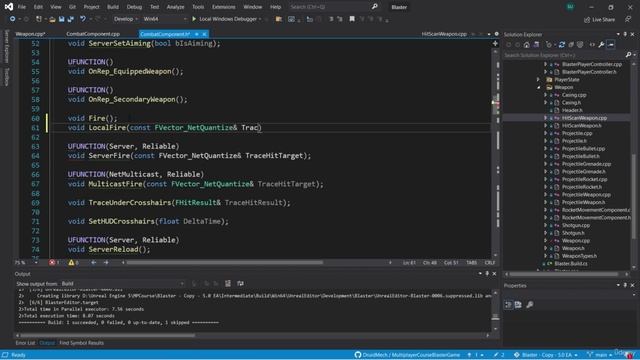Switch to Find Symbol Results tab
Image resolution: width=640 pixels, height=360 pixels.
(82, 343)
